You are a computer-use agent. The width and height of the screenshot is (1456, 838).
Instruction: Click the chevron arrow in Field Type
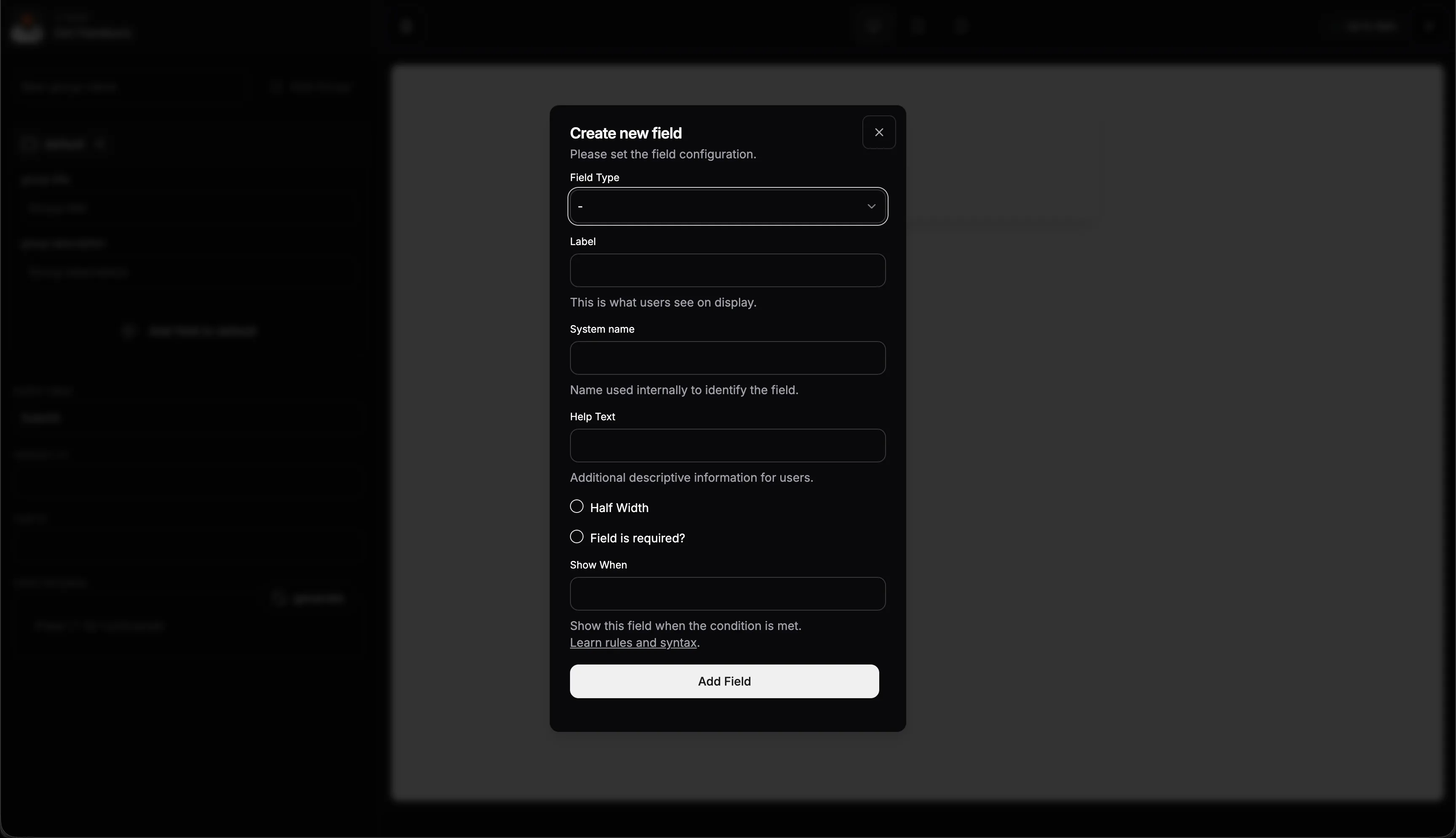click(871, 207)
